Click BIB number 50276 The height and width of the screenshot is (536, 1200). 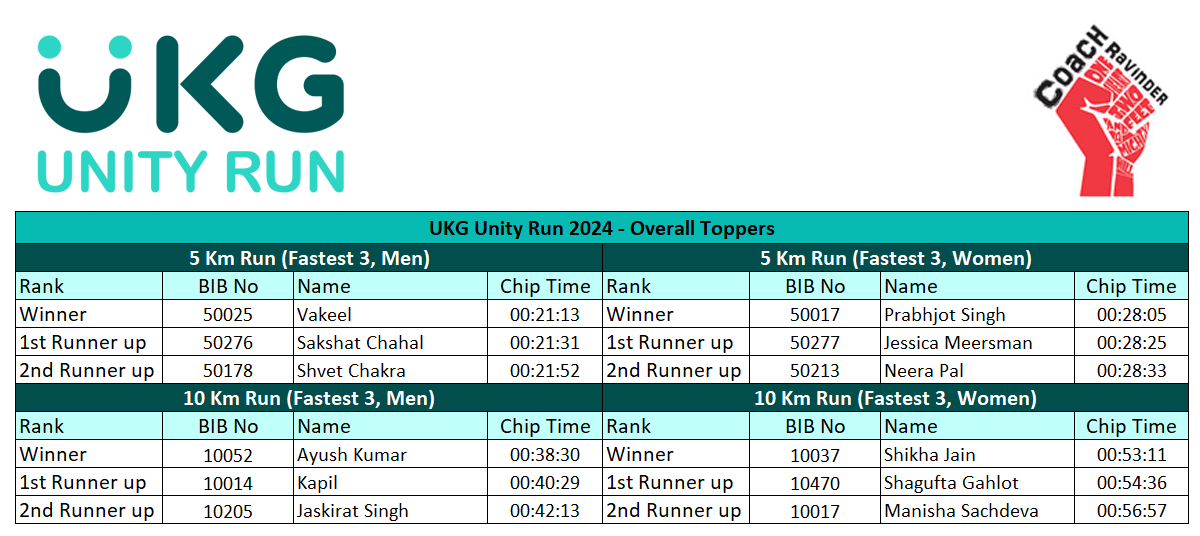pyautogui.click(x=228, y=342)
